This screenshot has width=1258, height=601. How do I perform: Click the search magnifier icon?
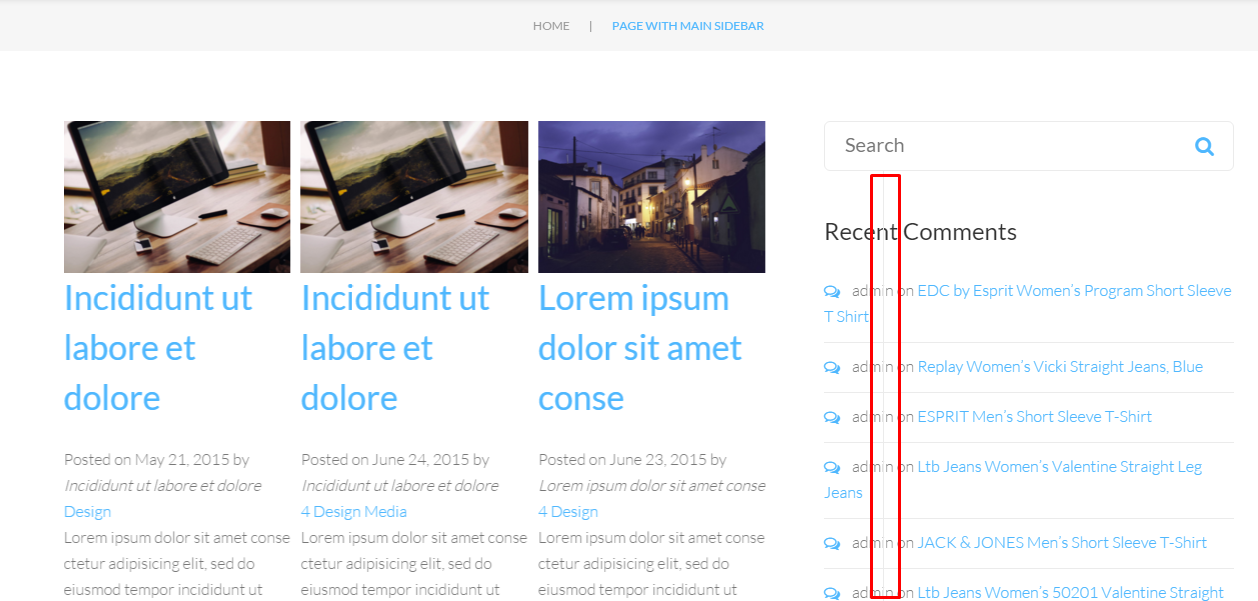click(x=1204, y=147)
